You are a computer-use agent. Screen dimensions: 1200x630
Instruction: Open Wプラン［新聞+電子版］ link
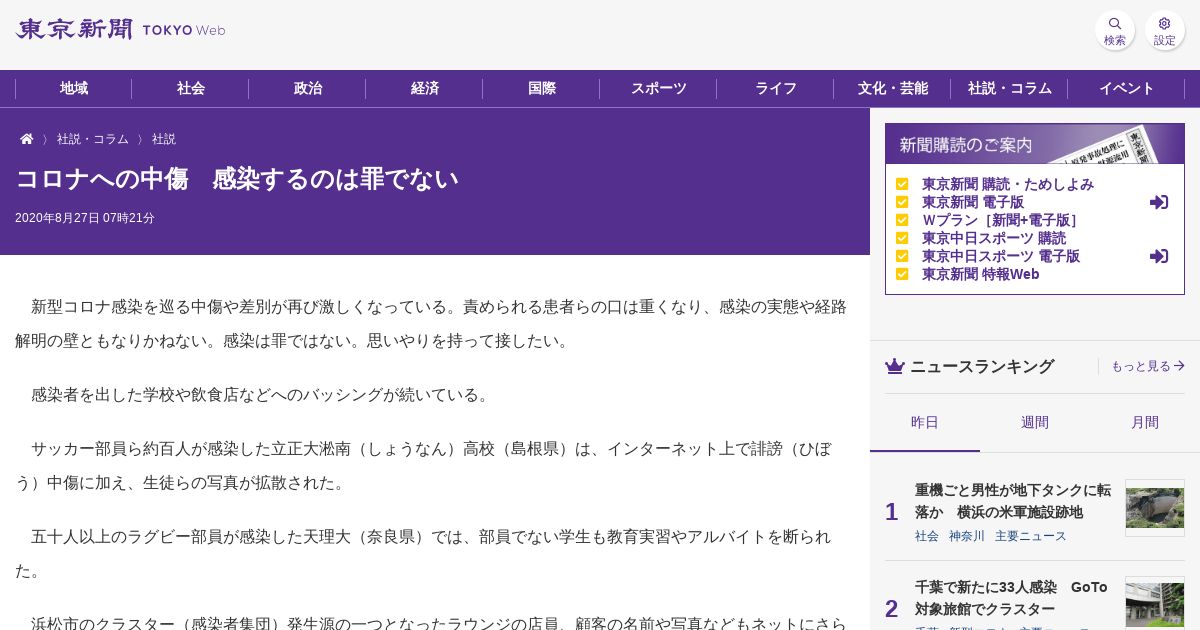(1001, 220)
